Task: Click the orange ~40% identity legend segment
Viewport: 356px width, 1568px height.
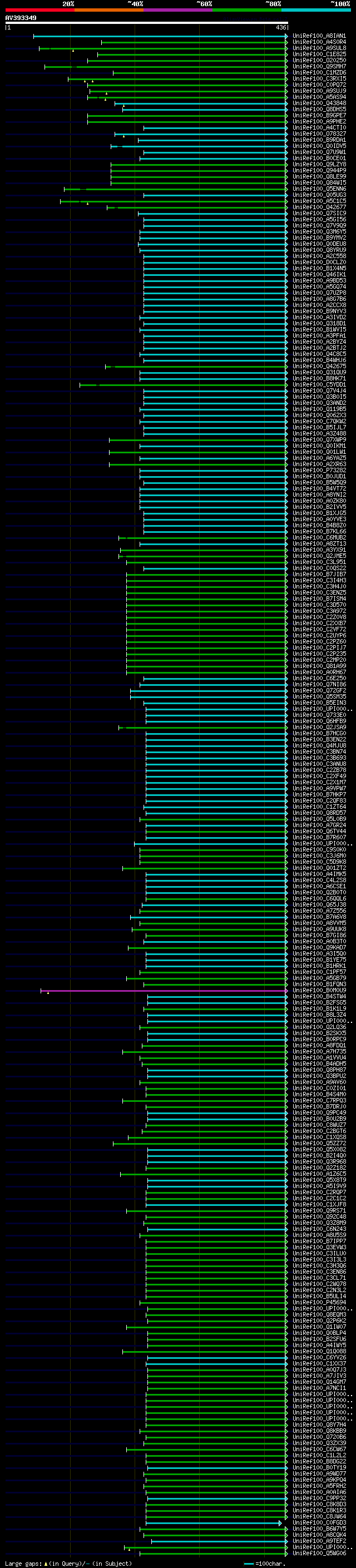Action: pyautogui.click(x=109, y=10)
